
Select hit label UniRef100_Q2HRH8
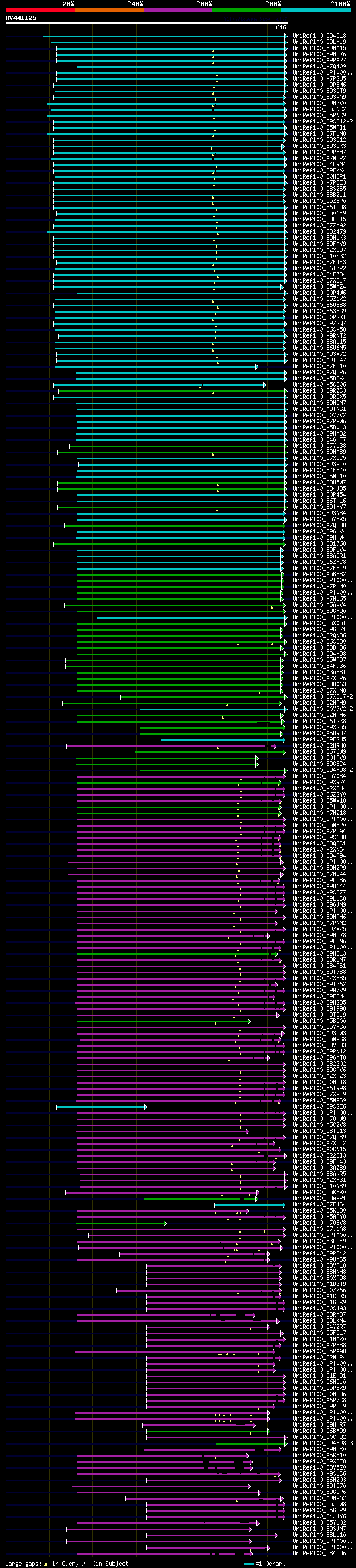[x=319, y=746]
